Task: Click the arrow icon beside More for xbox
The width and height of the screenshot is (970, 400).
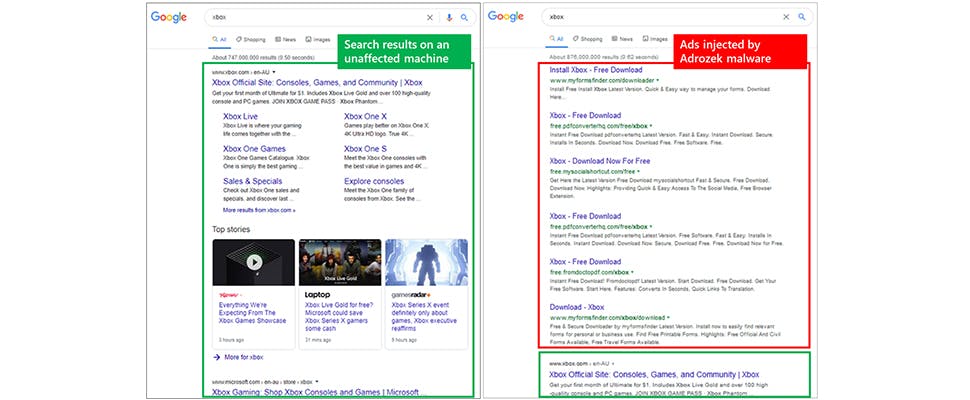Action: [217, 357]
